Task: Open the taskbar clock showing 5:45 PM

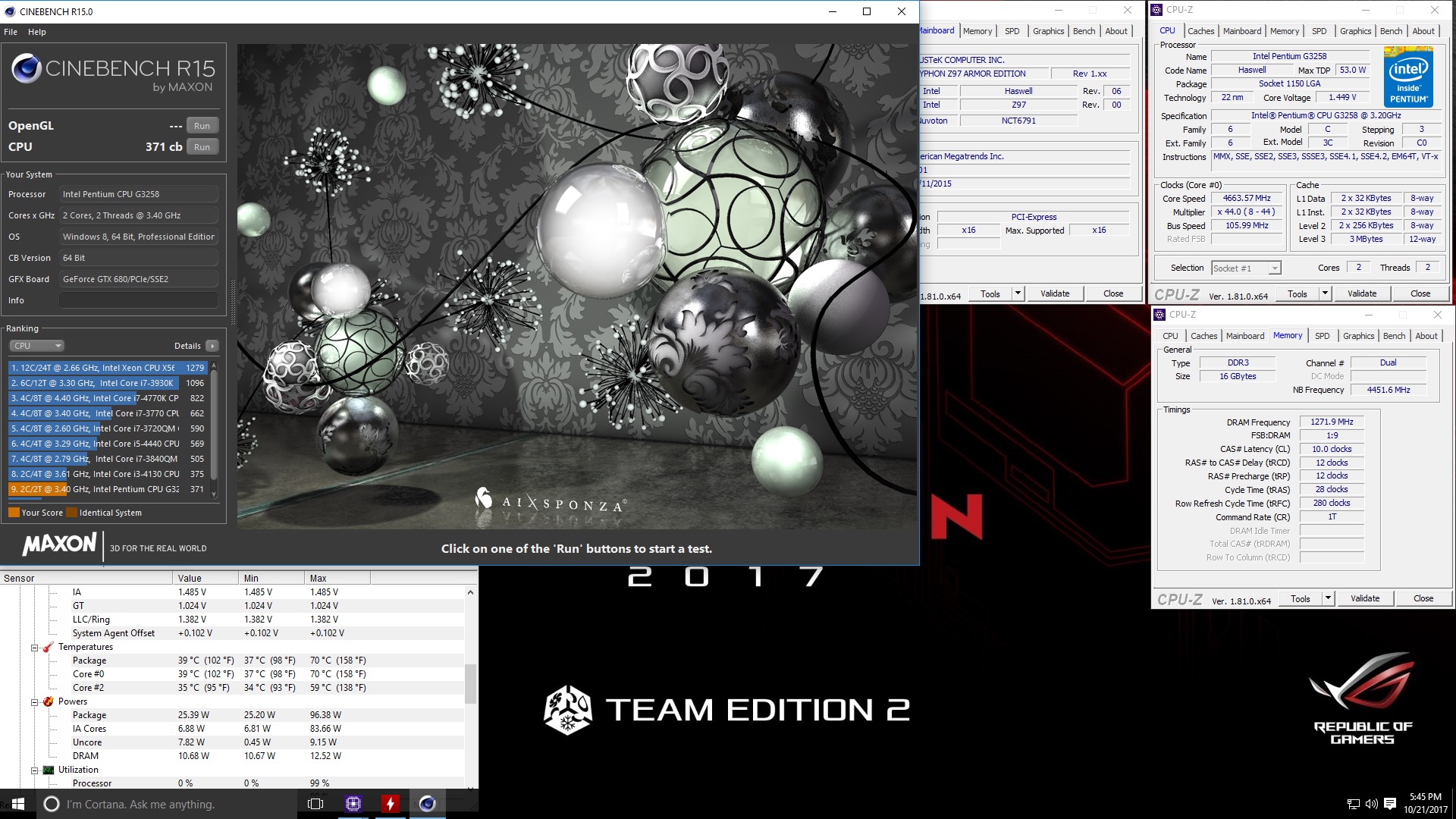Action: pyautogui.click(x=1426, y=804)
